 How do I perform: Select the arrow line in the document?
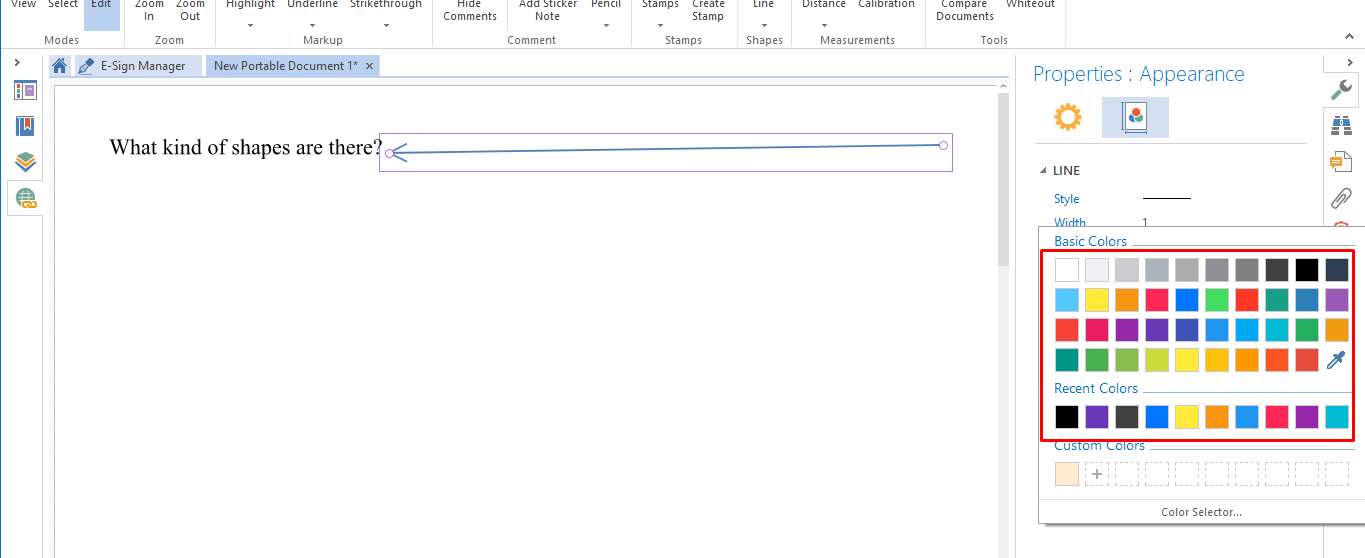click(666, 150)
